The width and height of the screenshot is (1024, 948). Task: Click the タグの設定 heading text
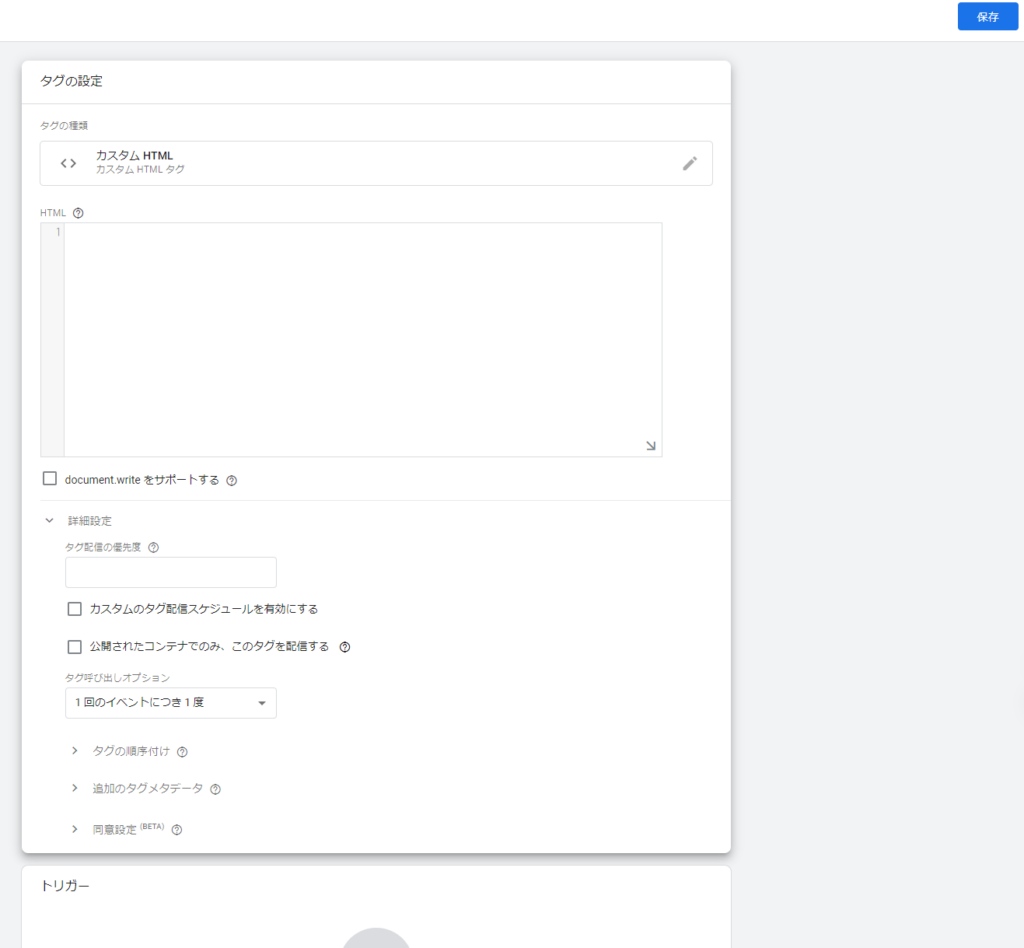coord(71,81)
